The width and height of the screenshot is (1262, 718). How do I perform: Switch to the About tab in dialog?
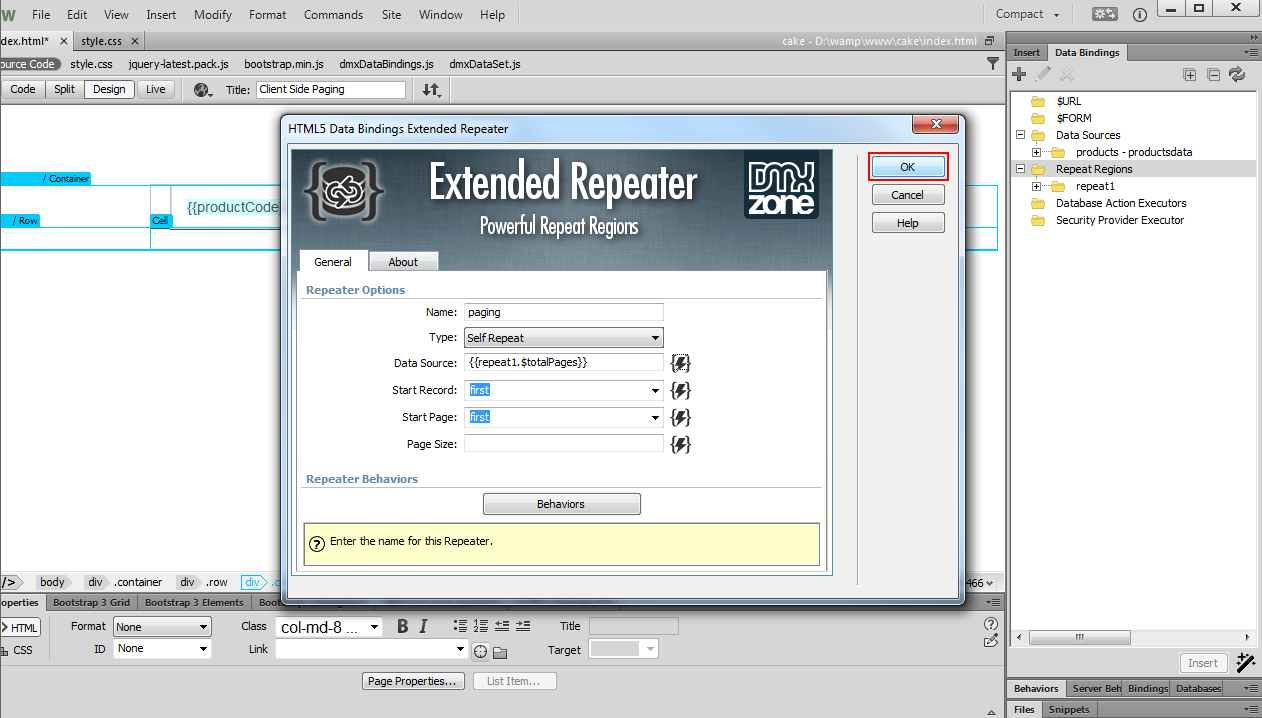[403, 262]
